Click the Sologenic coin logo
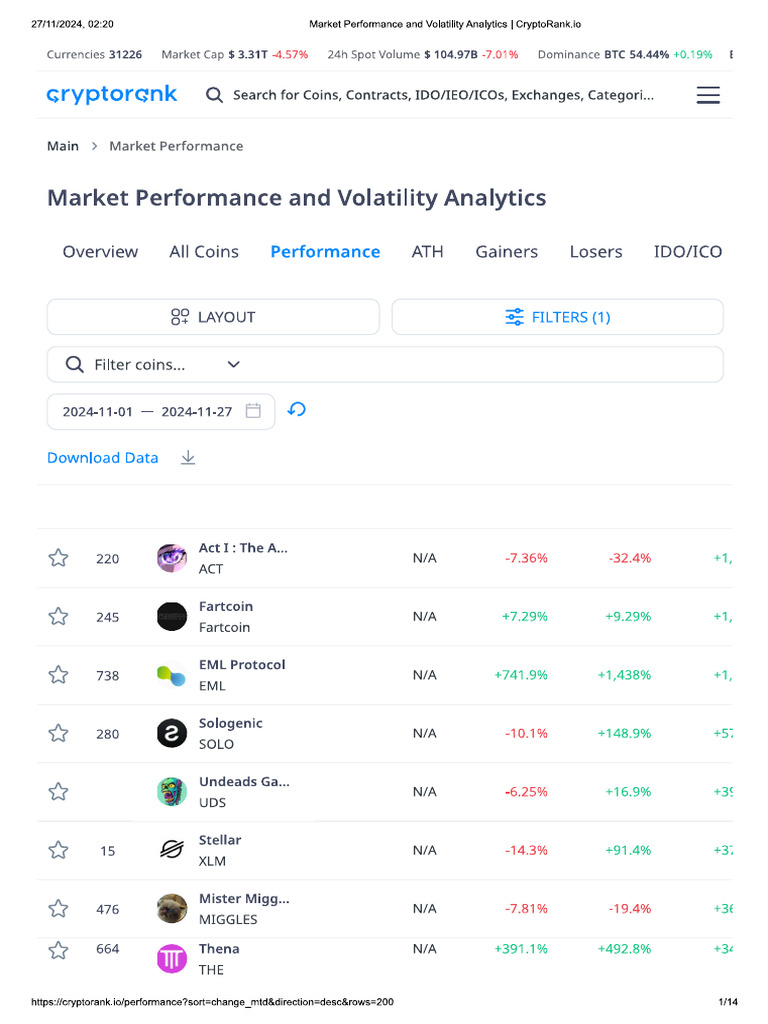Screen dimensions: 768x1024 pos(172,733)
